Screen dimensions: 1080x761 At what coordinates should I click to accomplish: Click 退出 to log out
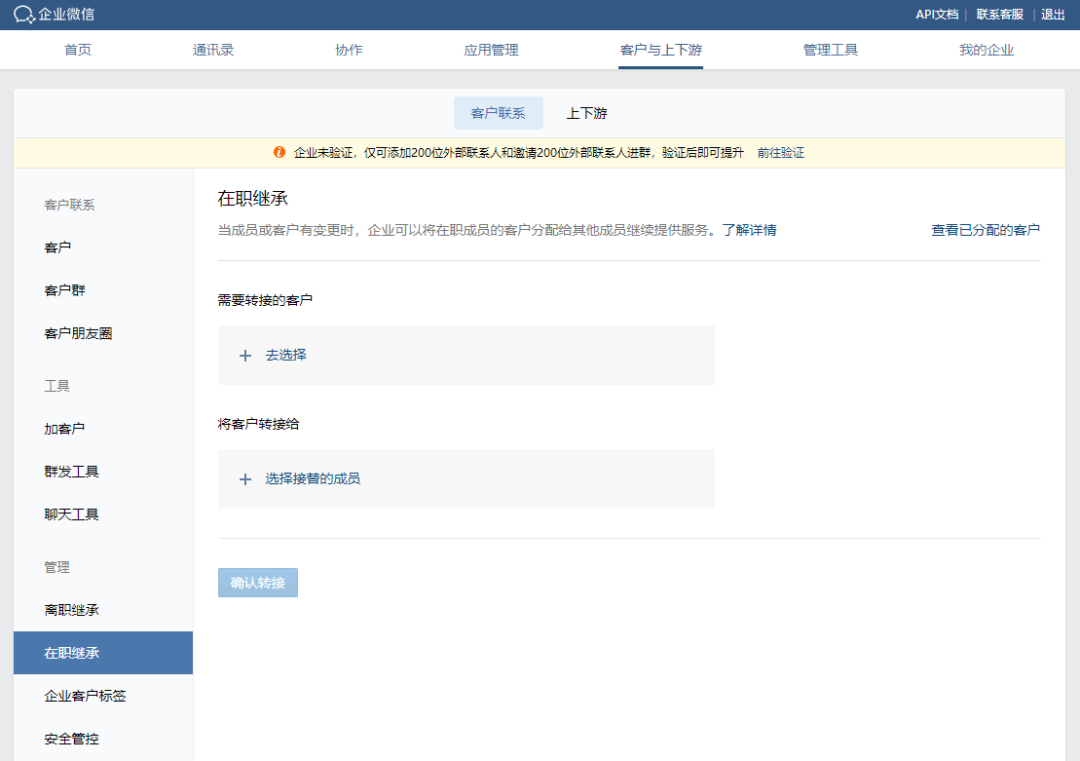point(1053,14)
